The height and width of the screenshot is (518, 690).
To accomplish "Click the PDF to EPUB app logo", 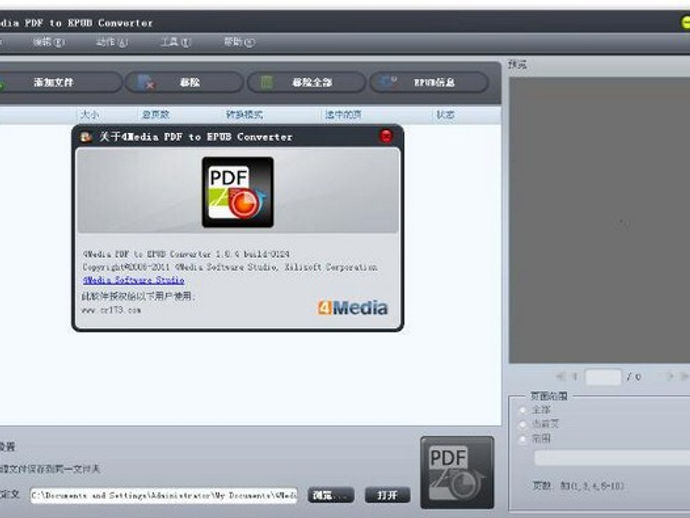I will 238,192.
